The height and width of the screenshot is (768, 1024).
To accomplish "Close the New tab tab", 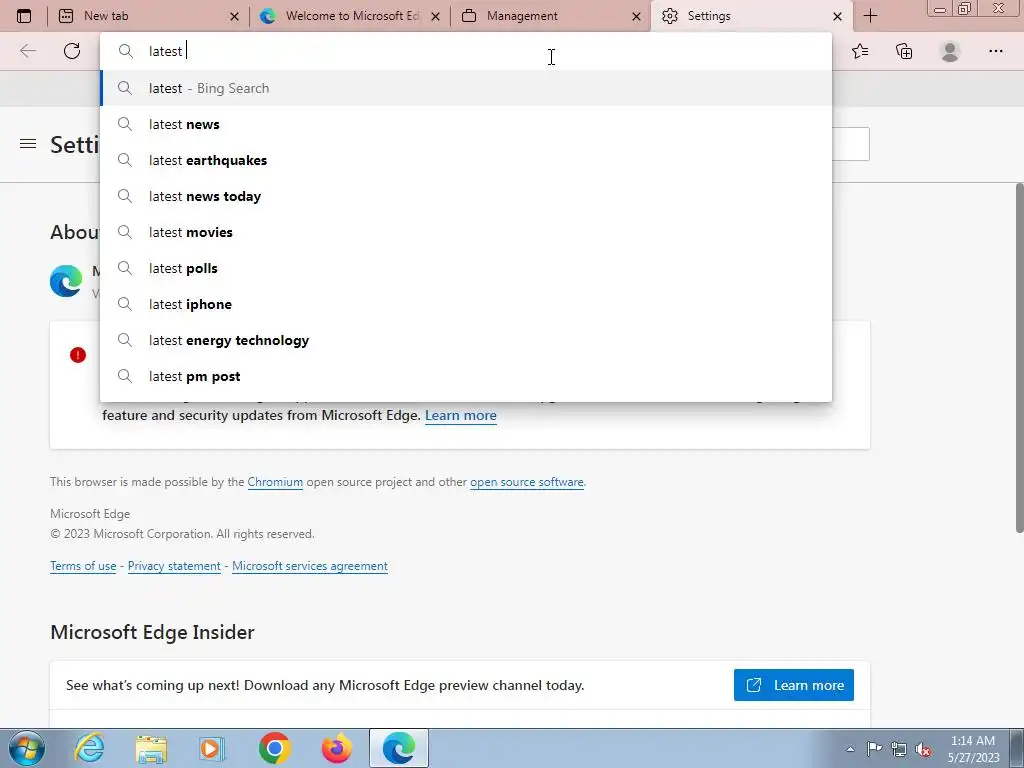I will point(234,16).
